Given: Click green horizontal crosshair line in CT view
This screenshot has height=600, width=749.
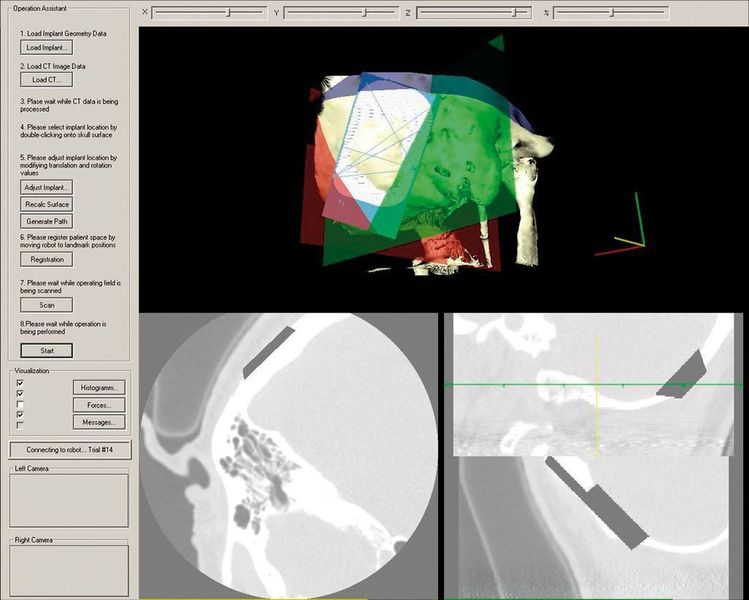Looking at the screenshot, I should (593, 385).
